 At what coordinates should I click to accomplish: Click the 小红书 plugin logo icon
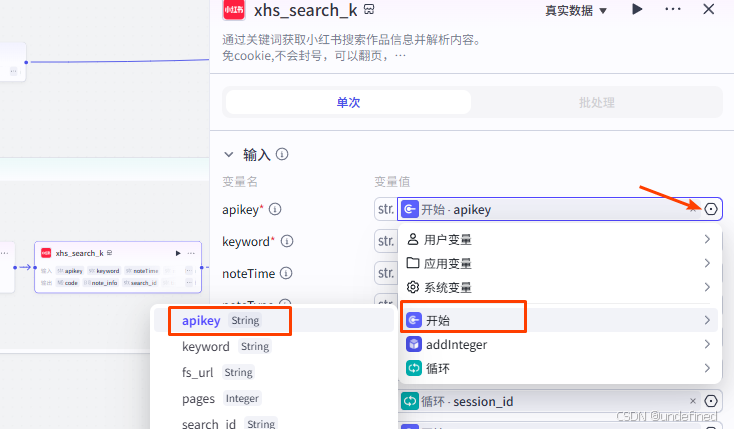click(234, 10)
